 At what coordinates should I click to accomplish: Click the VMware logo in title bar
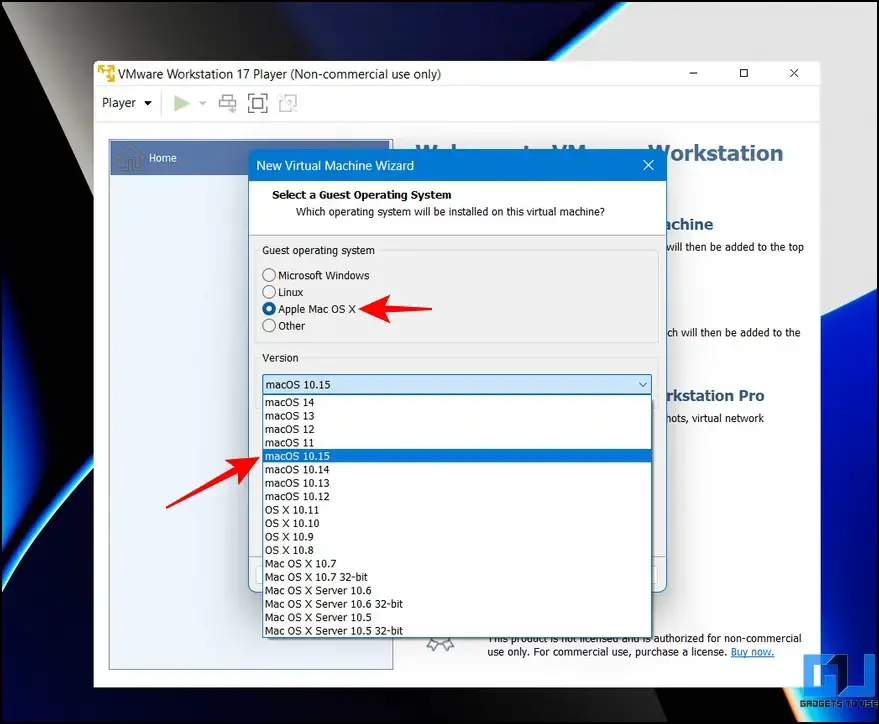105,74
